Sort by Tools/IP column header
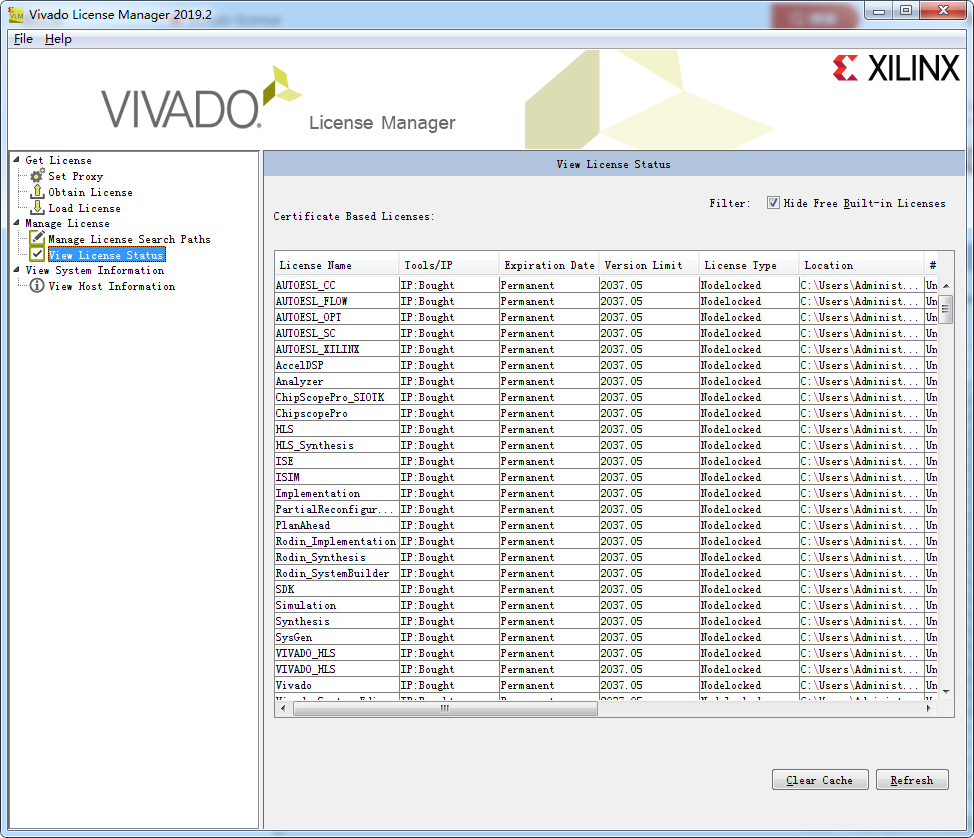This screenshot has width=974, height=838. coord(449,265)
